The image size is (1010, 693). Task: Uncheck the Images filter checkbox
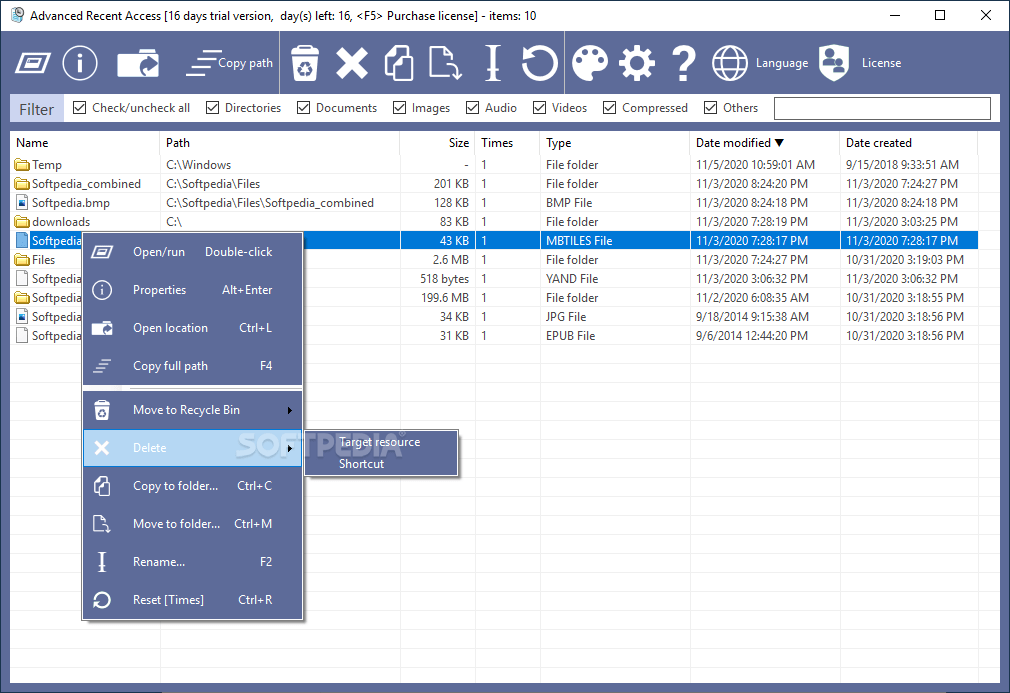pos(399,108)
